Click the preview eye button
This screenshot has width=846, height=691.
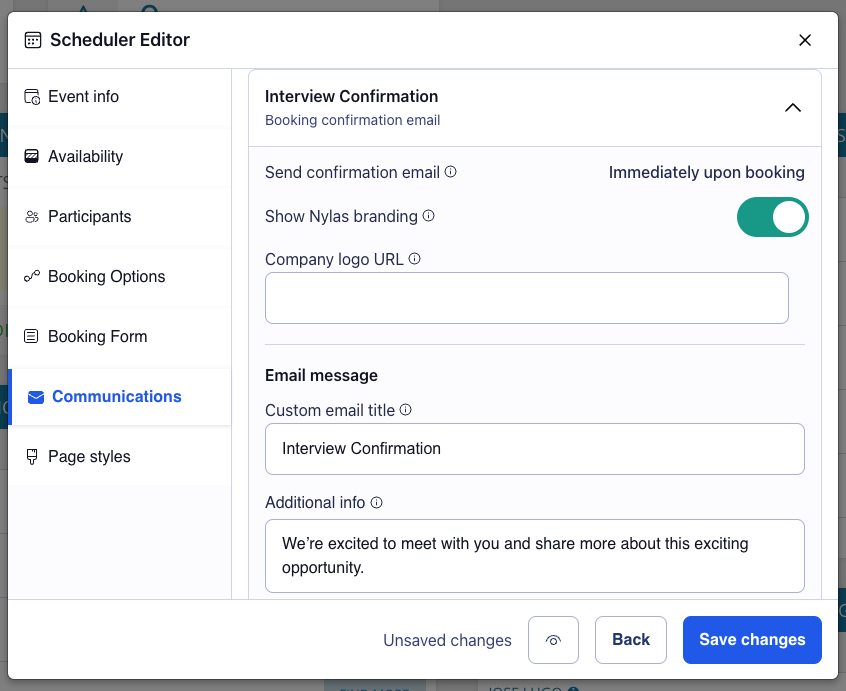(x=553, y=640)
